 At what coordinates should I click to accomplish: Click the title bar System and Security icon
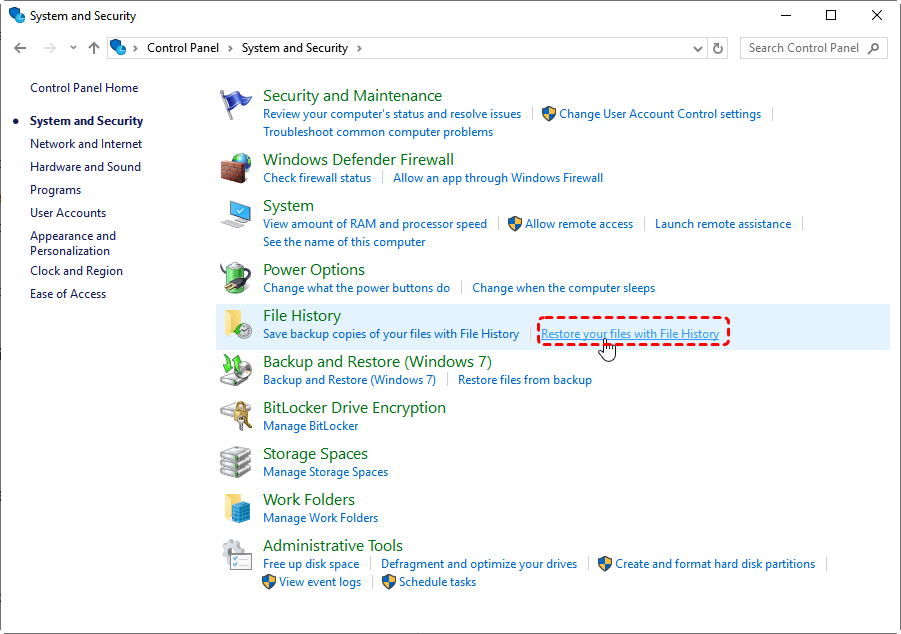tap(17, 15)
